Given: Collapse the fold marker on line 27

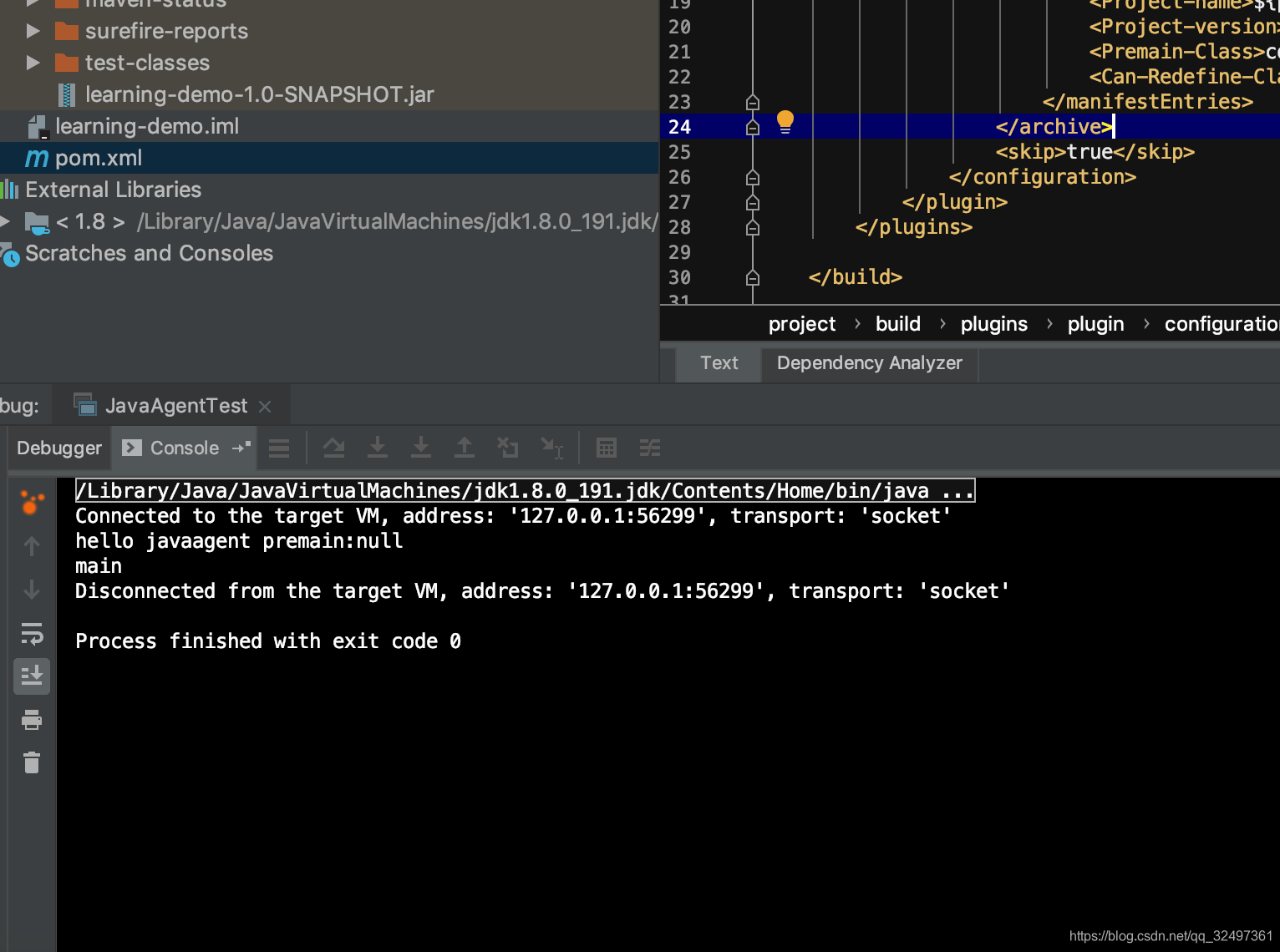Looking at the screenshot, I should [753, 202].
